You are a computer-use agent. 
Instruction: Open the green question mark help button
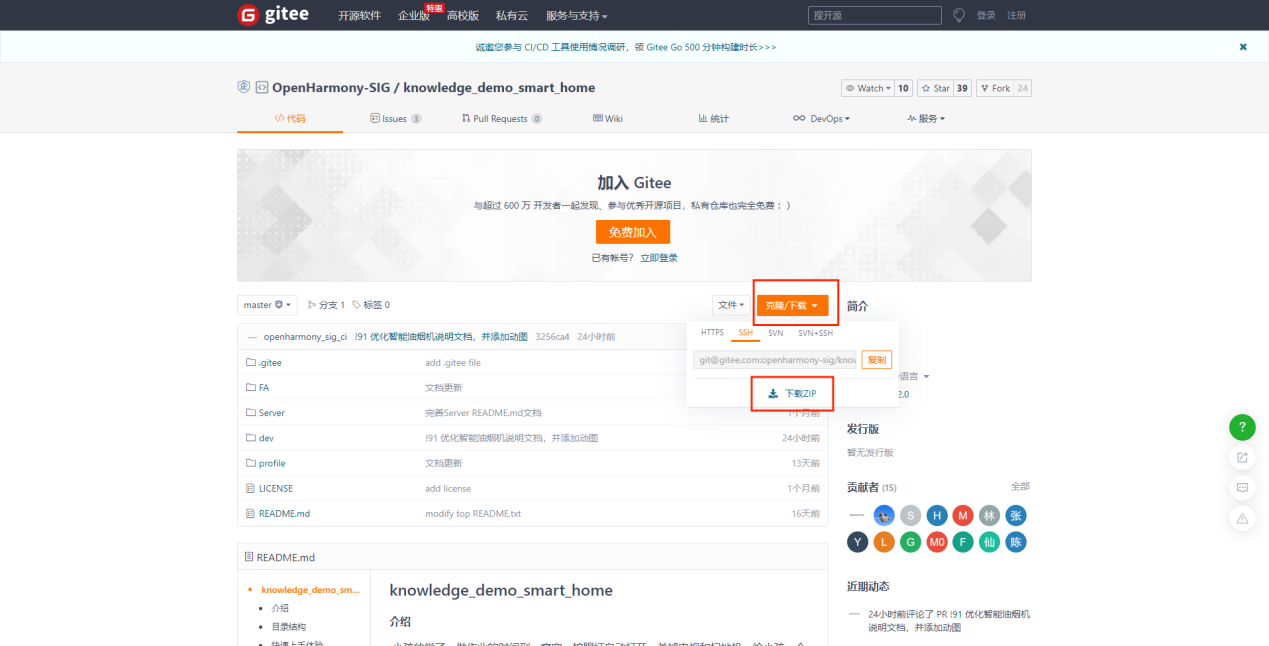[1242, 427]
